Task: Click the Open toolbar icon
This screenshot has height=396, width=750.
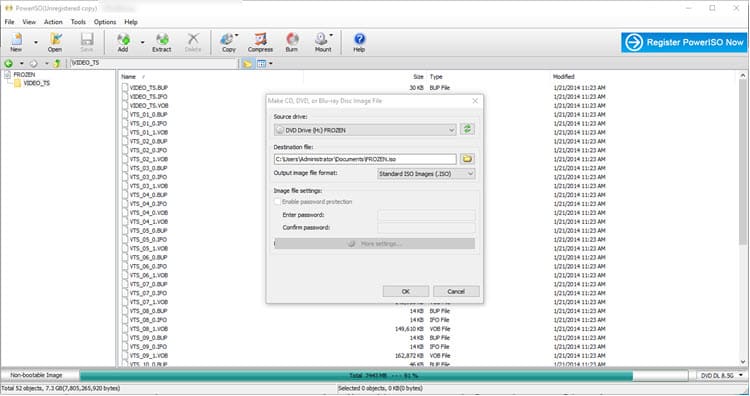Action: click(55, 42)
